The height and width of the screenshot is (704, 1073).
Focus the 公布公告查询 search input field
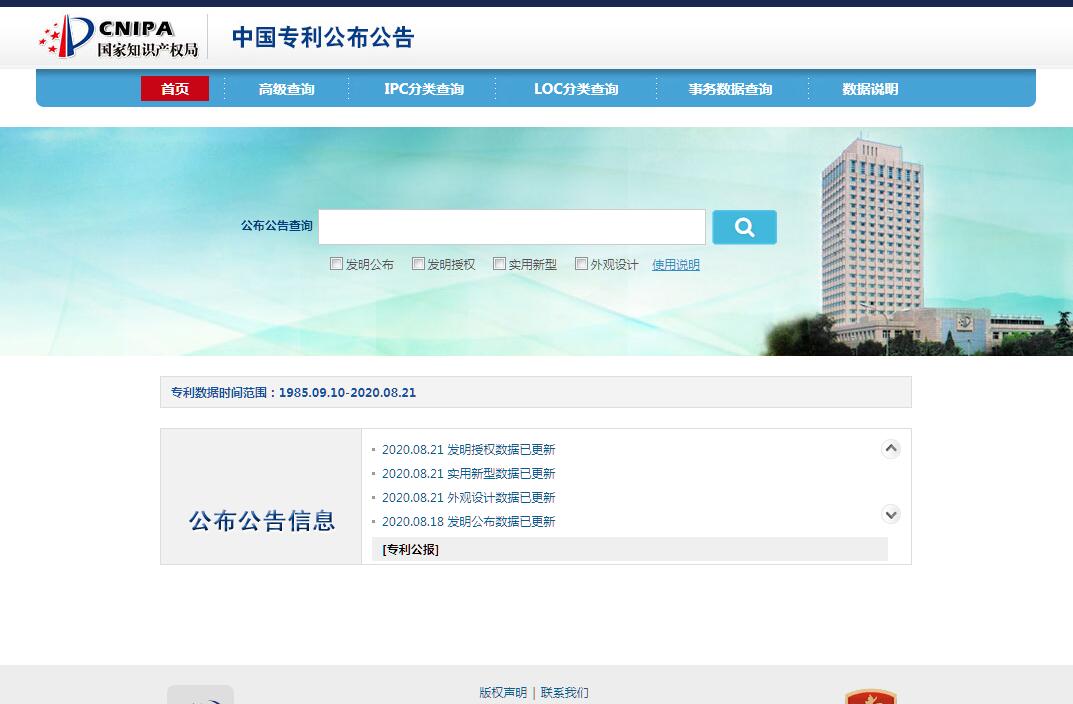point(512,227)
